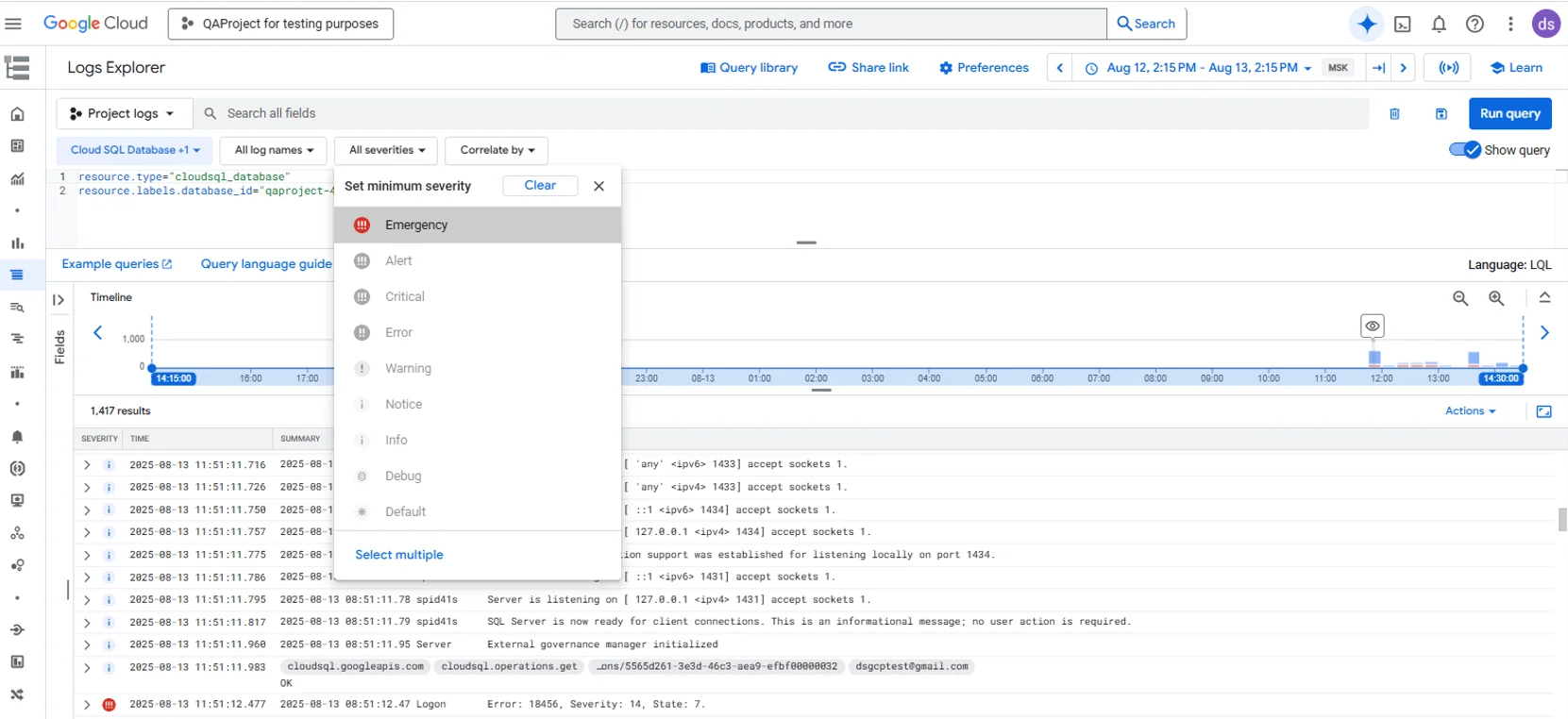Open the Actions dropdown
Image resolution: width=1568 pixels, height=719 pixels.
point(1470,411)
